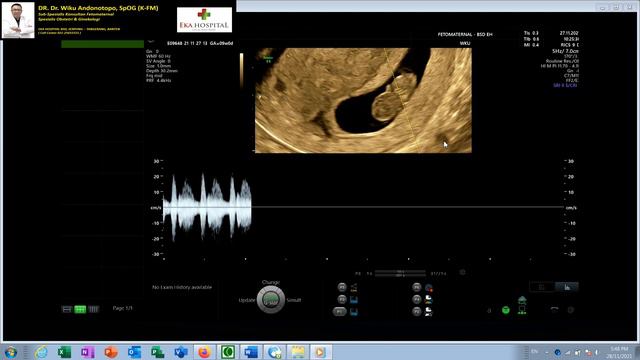The height and width of the screenshot is (360, 640).
Task: Click the Eka Hospital logo
Action: click(204, 20)
